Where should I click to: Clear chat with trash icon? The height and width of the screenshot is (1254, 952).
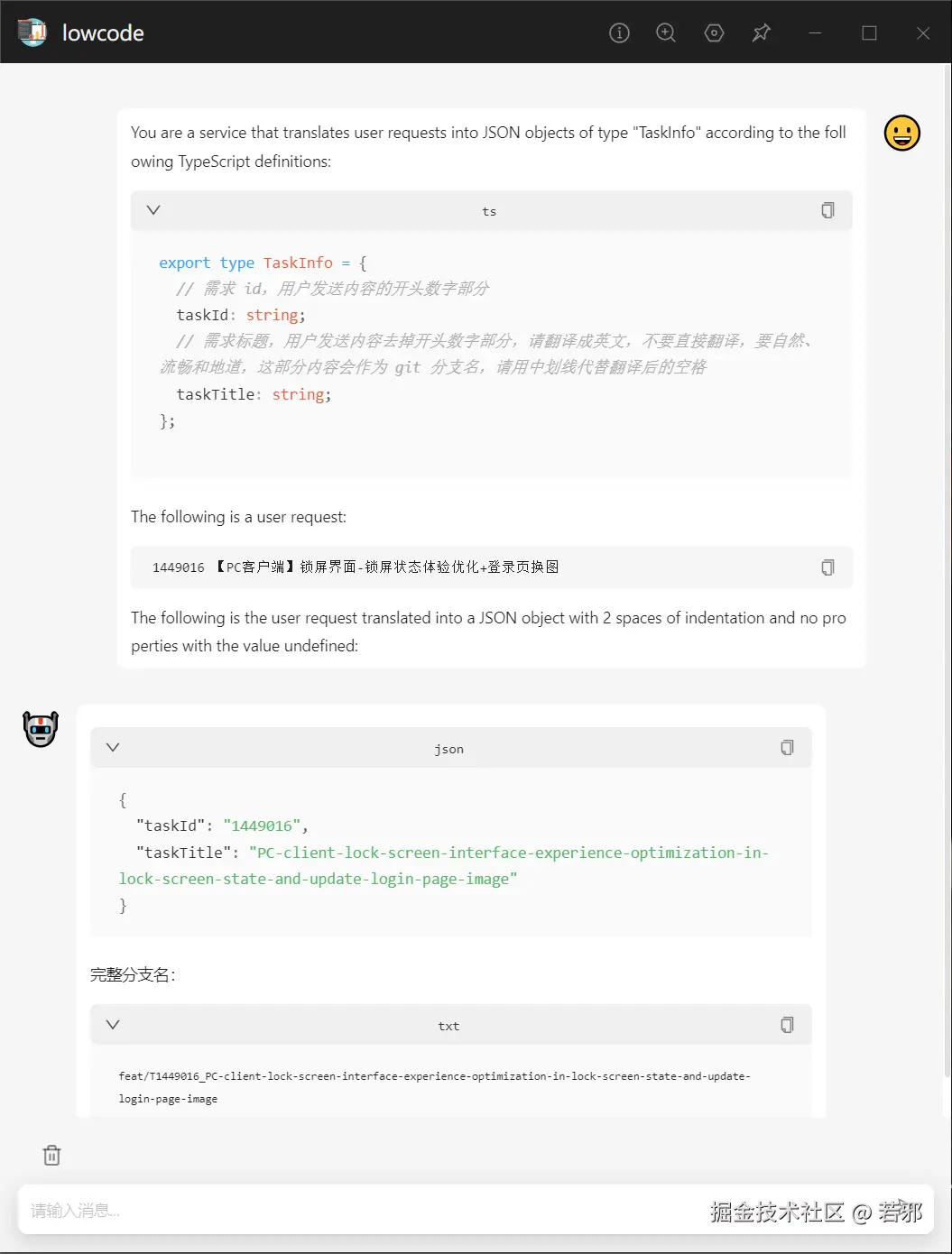click(52, 1156)
